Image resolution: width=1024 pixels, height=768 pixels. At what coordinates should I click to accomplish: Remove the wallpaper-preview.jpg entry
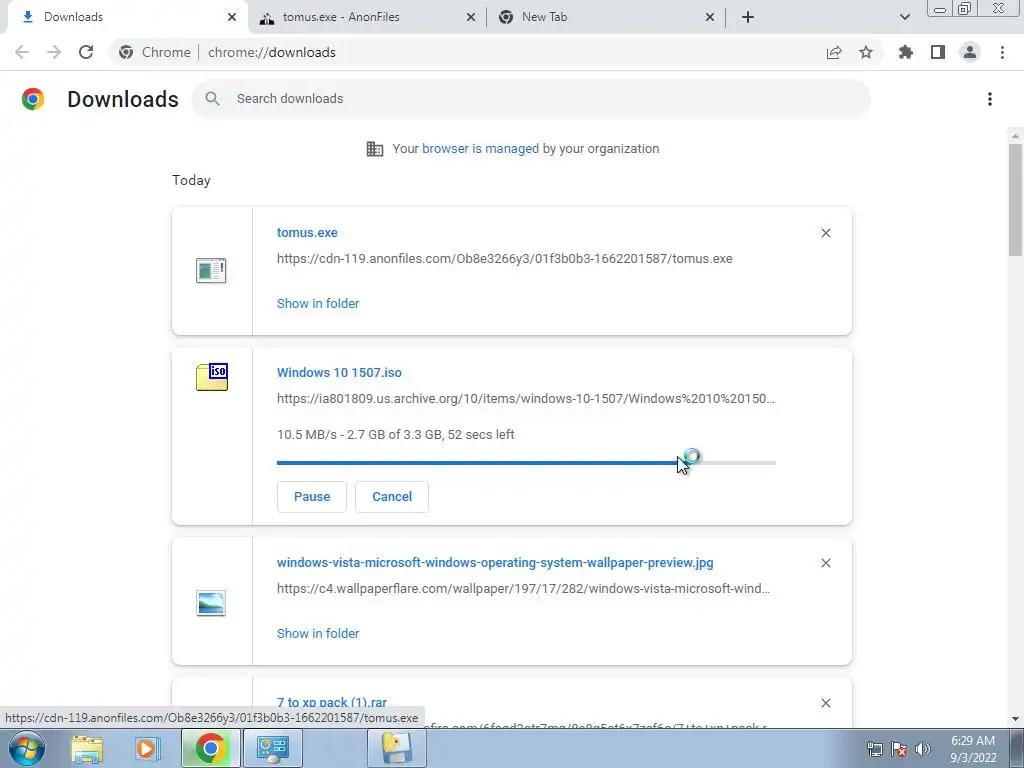[x=826, y=563]
